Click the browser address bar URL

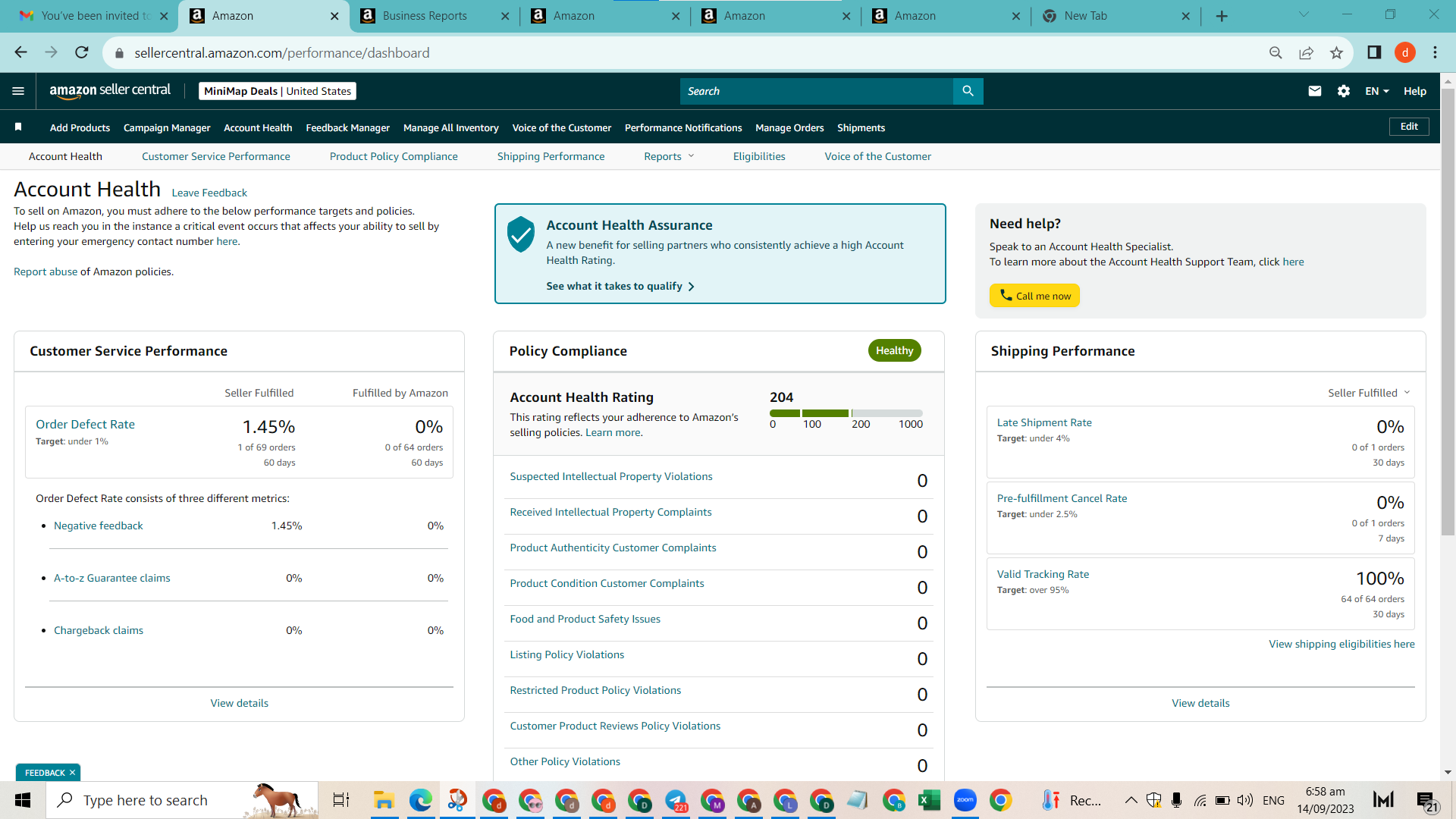(282, 52)
